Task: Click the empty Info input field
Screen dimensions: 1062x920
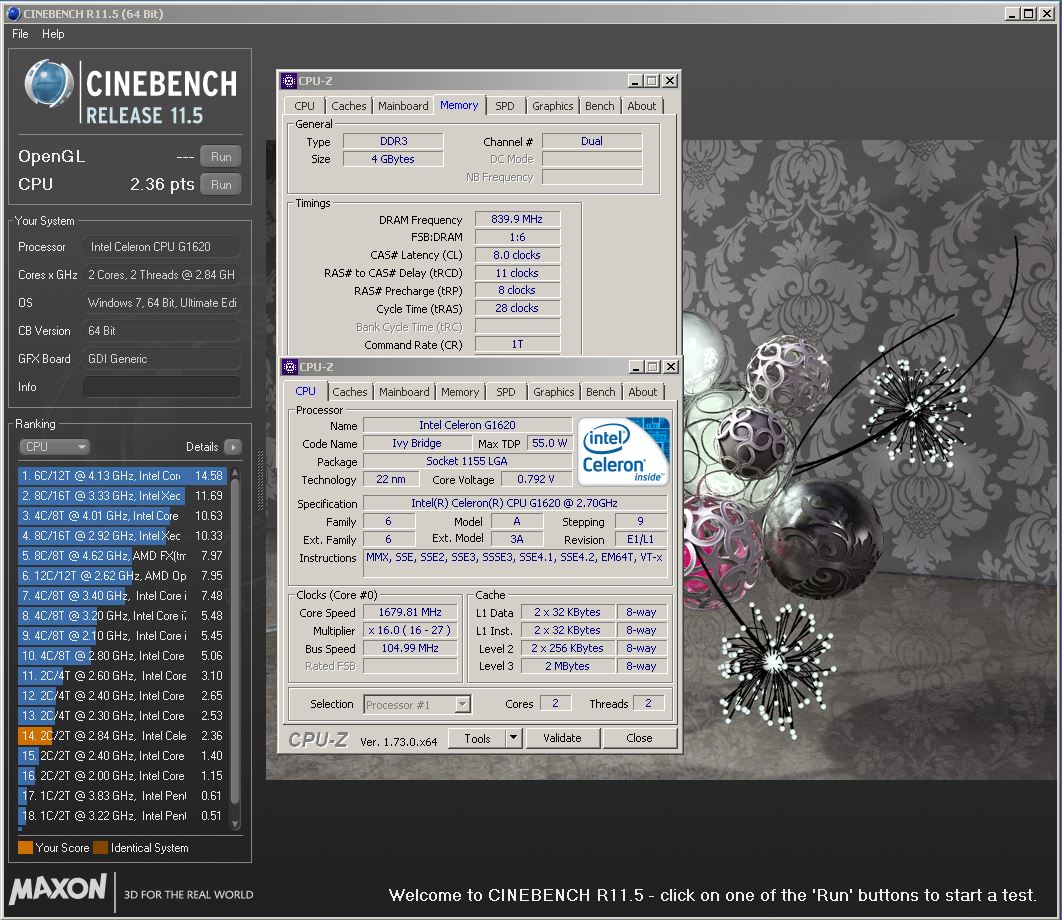Action: (162, 387)
